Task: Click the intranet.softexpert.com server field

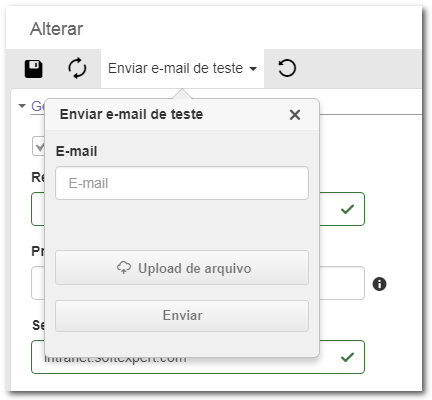Action: (198, 357)
